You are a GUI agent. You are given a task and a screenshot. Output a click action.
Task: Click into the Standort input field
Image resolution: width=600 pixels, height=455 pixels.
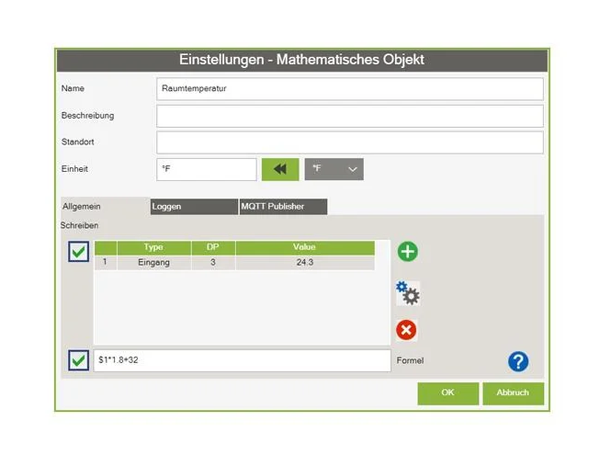[x=349, y=142]
